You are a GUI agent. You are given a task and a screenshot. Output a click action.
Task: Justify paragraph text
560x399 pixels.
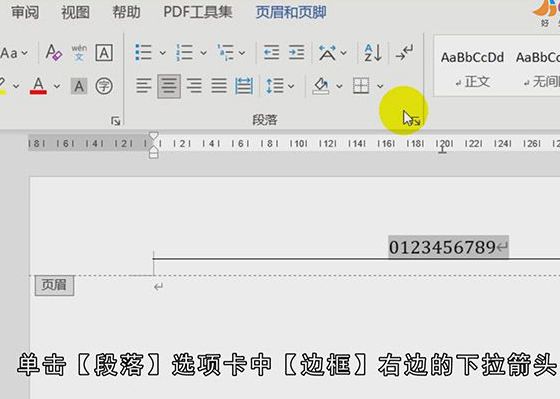pyautogui.click(x=219, y=86)
